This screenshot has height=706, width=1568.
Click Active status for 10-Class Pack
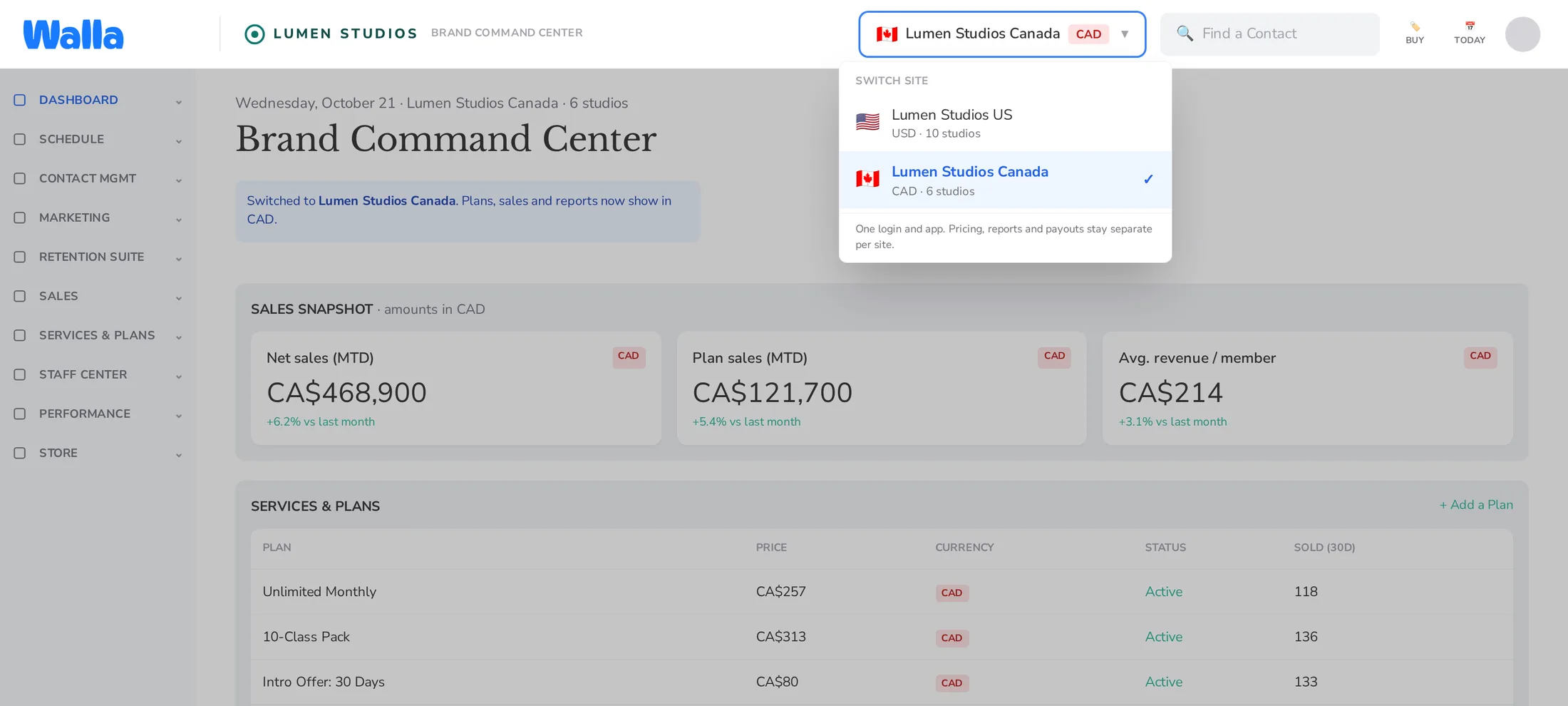1163,637
